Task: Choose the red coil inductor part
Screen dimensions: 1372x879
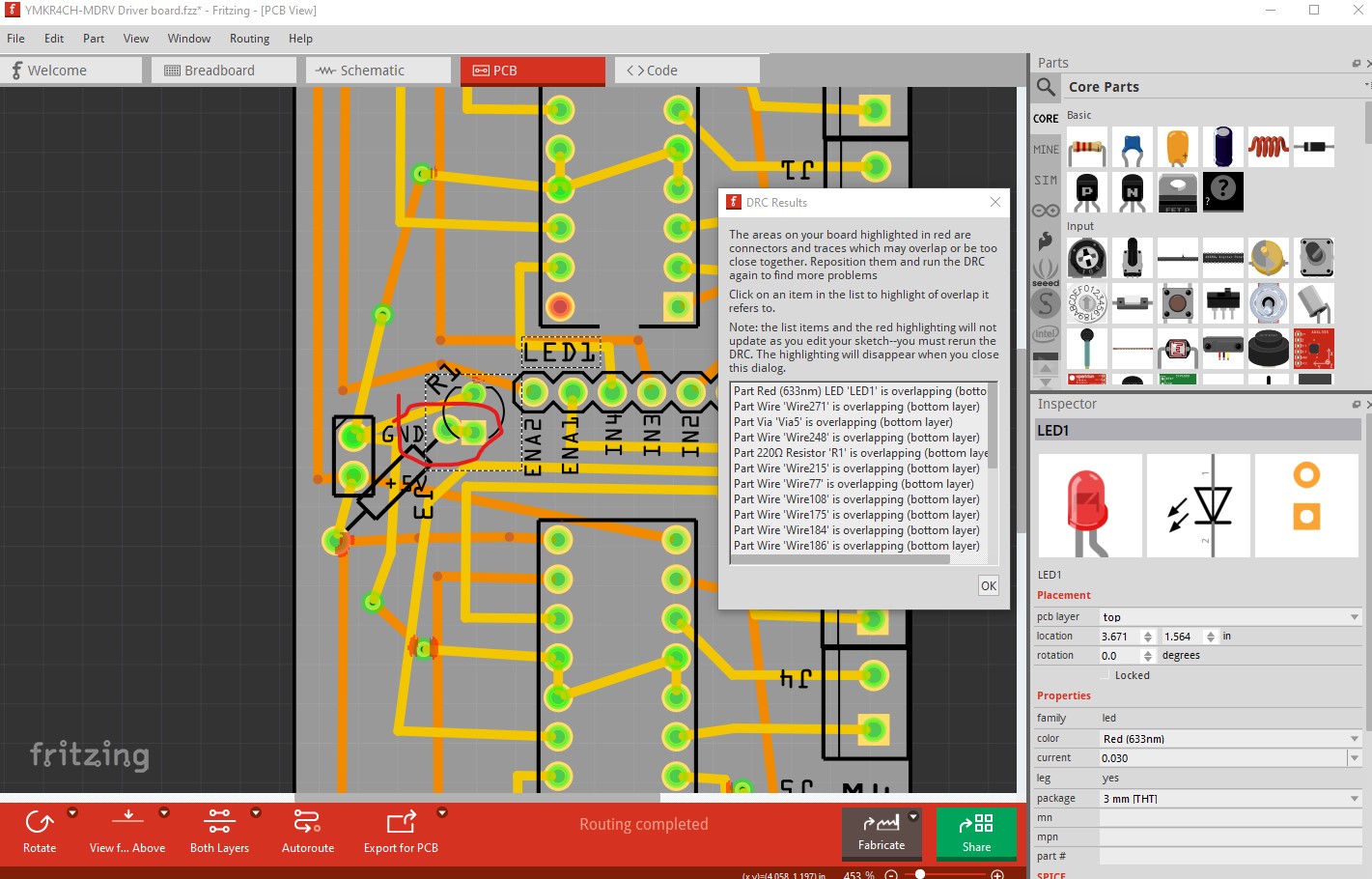Action: pos(1268,148)
